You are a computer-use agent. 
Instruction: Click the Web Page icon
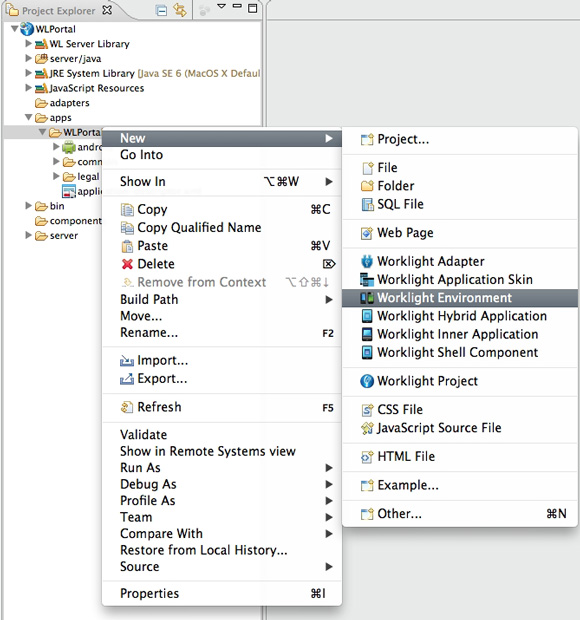(x=367, y=233)
